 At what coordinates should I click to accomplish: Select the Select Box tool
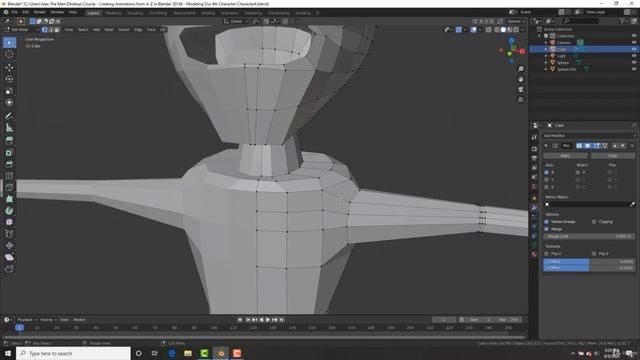pos(9,42)
